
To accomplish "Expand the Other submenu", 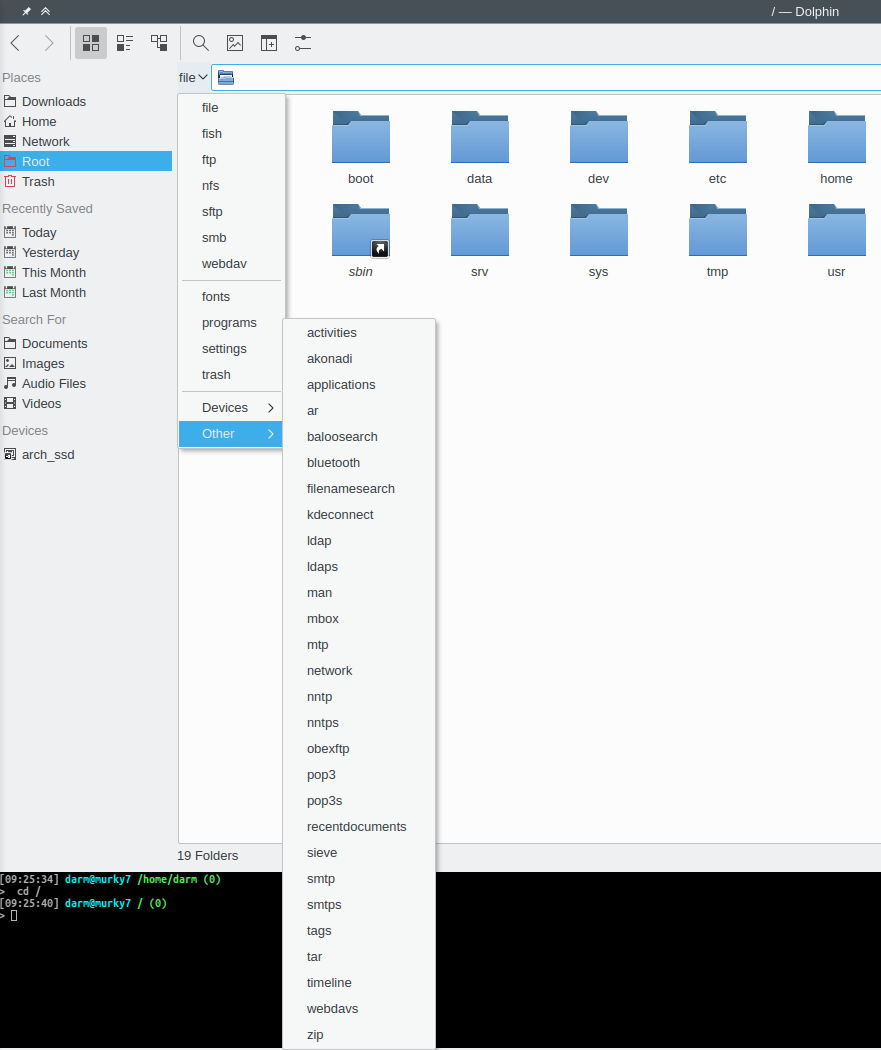I will (231, 434).
